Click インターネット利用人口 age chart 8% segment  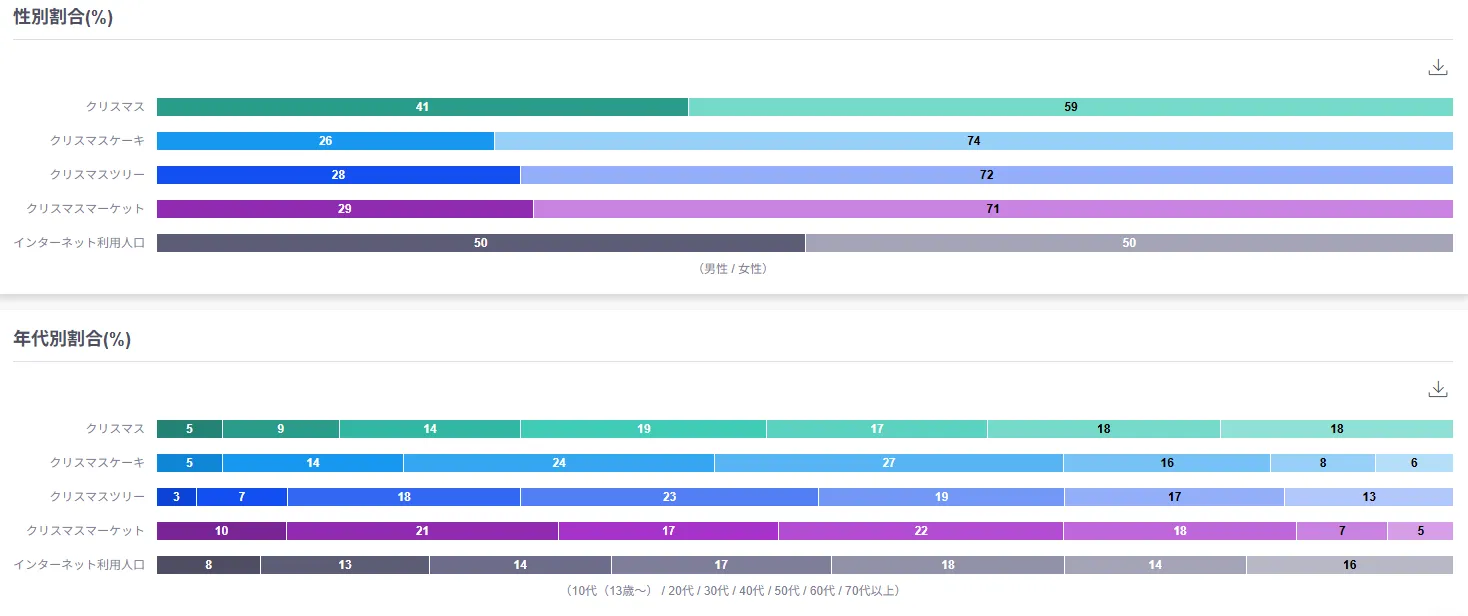click(x=208, y=565)
